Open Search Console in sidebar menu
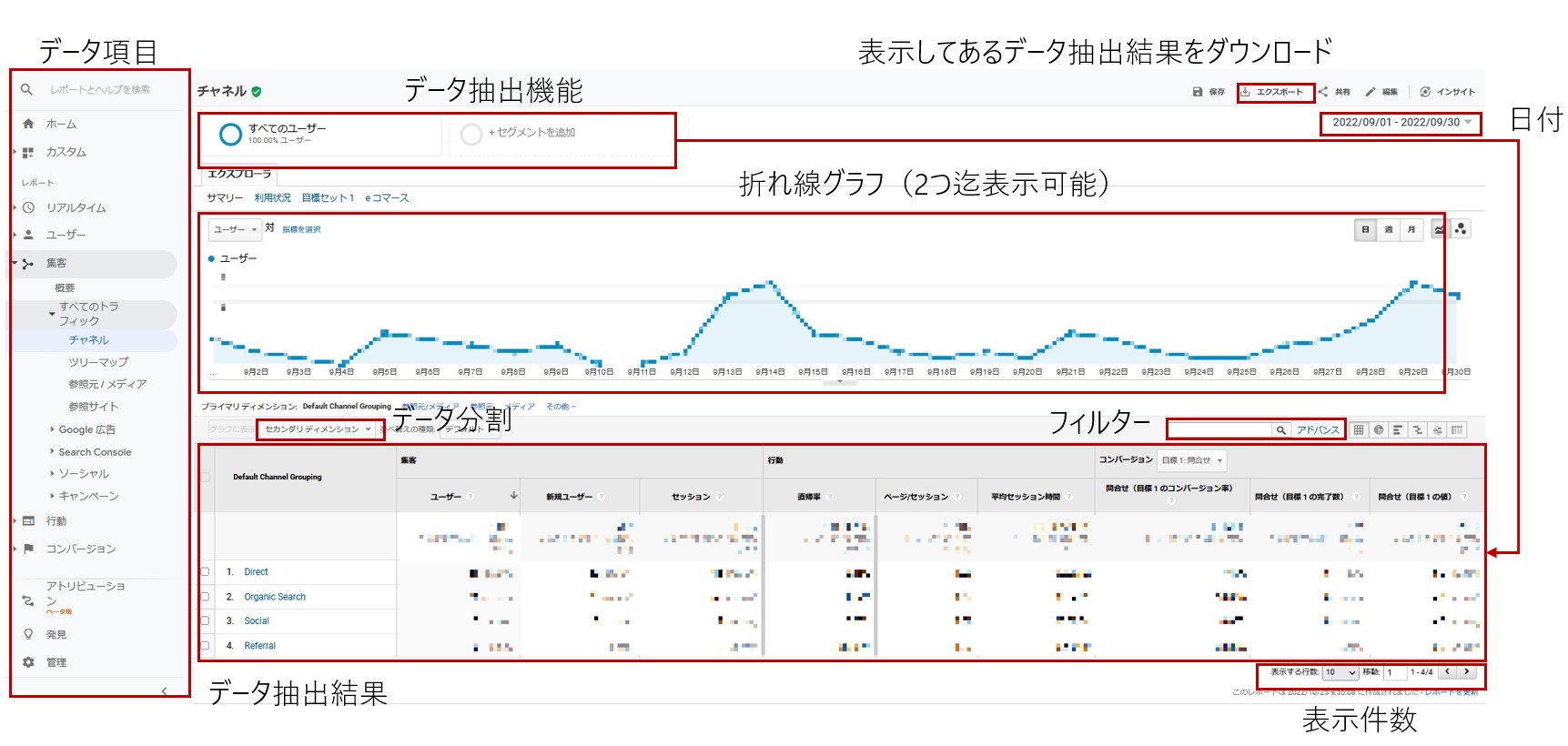The image size is (1568, 746). tap(95, 452)
